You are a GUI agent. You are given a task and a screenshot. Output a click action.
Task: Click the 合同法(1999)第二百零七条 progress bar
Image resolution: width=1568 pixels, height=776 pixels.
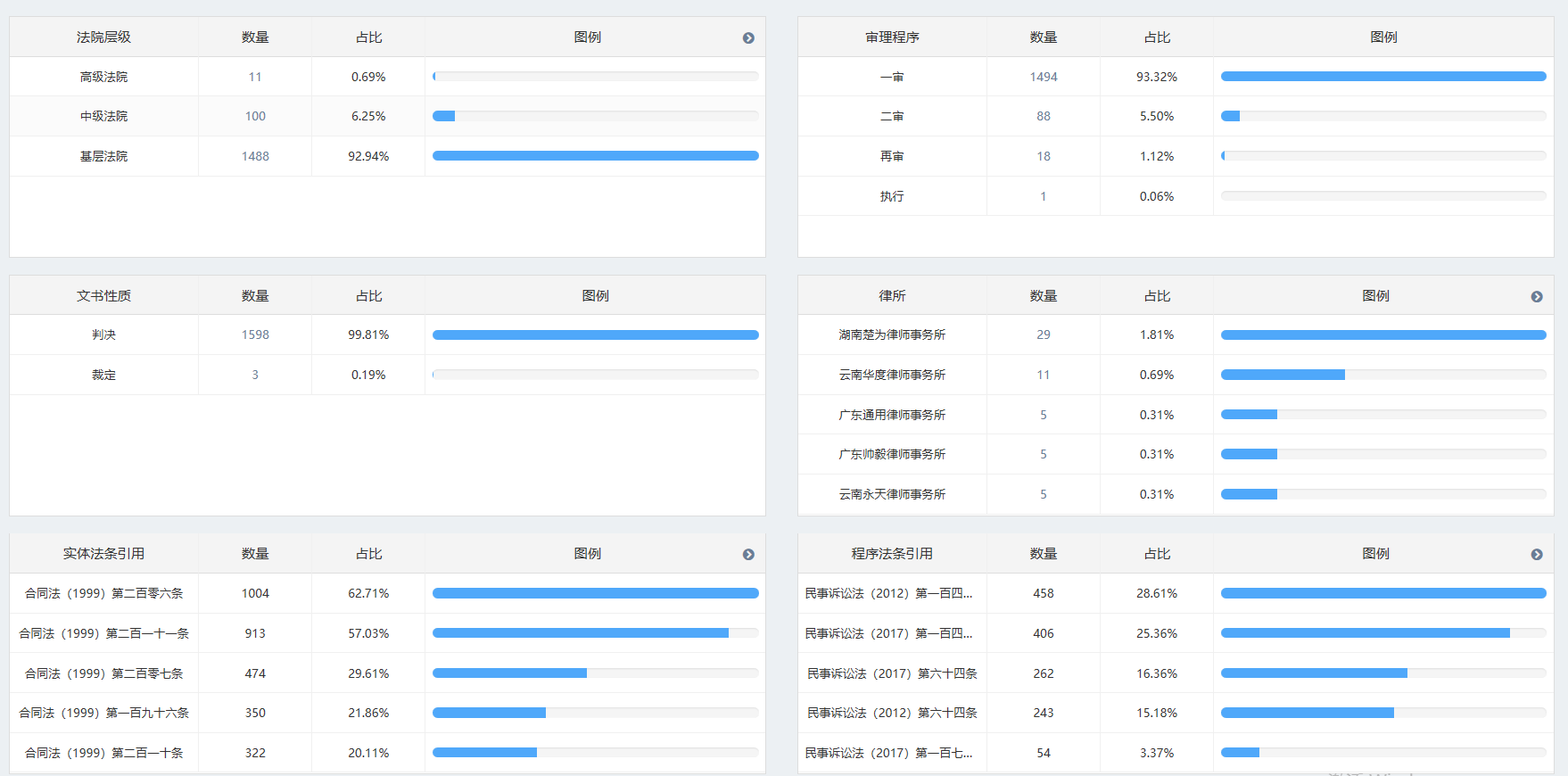[595, 673]
